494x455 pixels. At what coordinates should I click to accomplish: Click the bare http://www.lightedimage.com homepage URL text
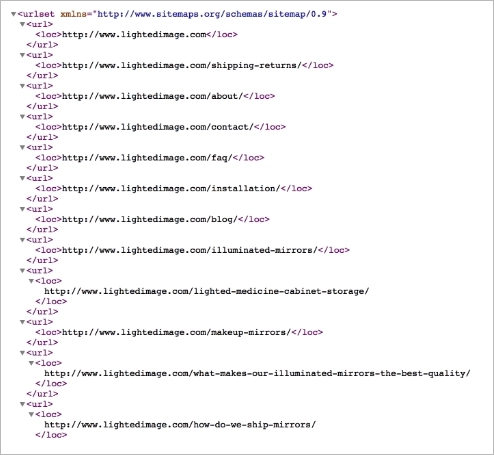point(134,34)
